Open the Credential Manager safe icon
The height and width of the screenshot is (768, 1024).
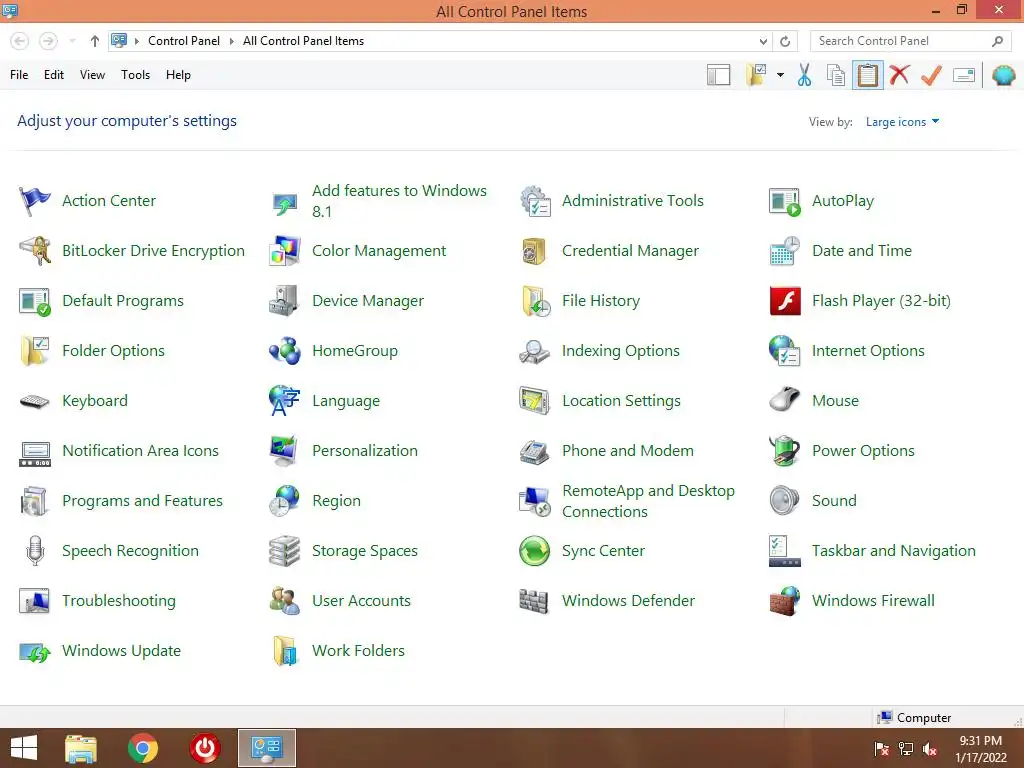(534, 251)
